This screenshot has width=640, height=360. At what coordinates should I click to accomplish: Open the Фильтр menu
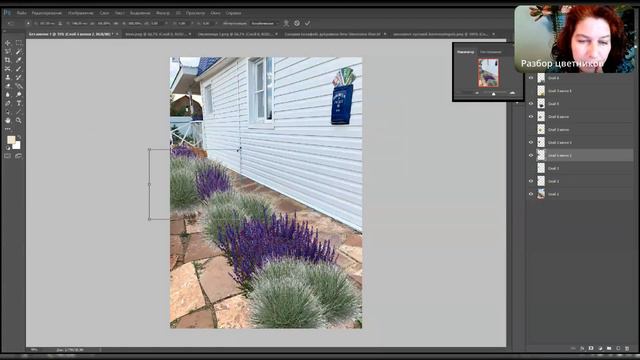point(162,13)
